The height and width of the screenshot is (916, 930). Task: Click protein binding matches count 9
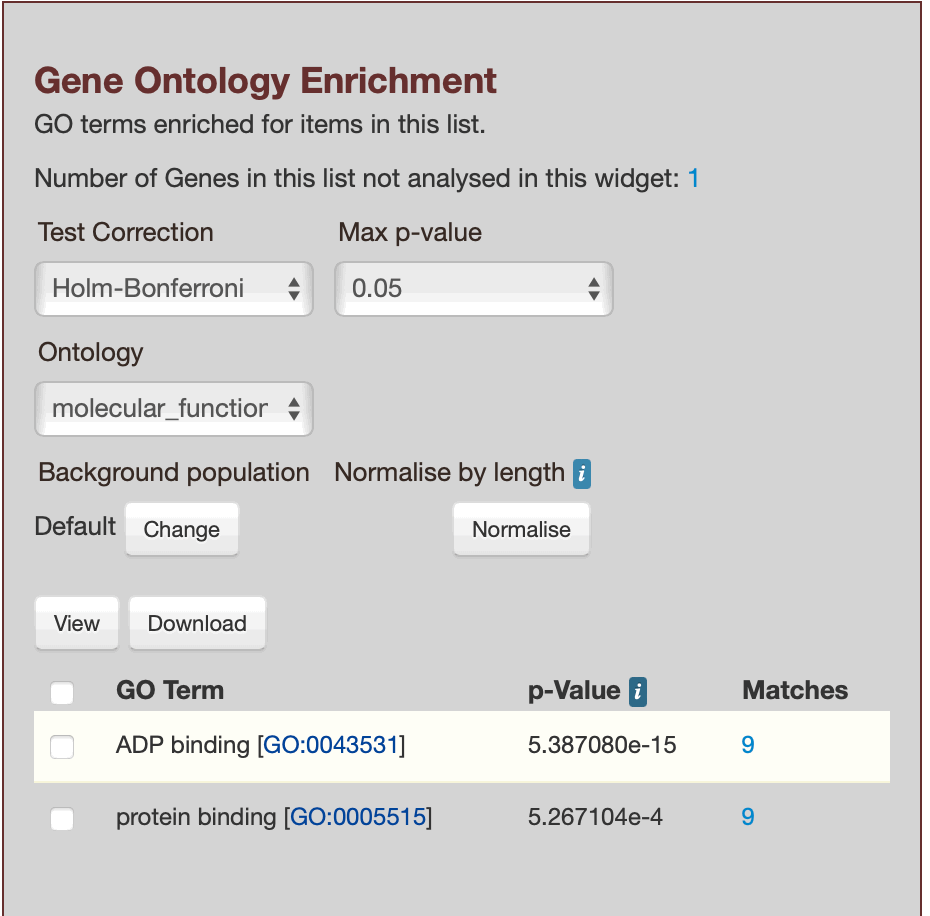[748, 818]
